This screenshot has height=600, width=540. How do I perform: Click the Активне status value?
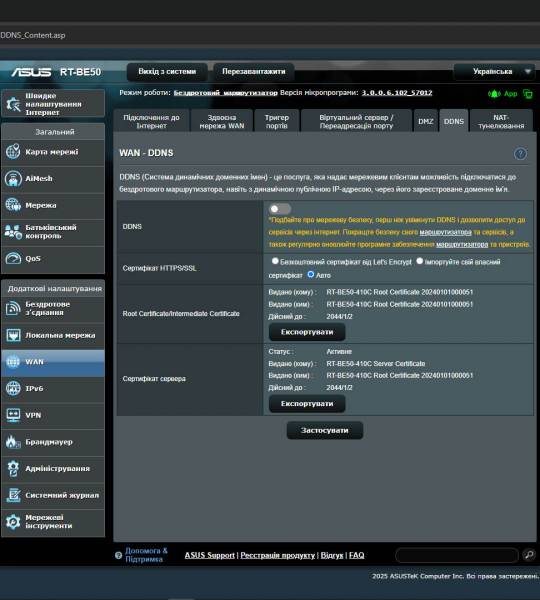point(339,351)
